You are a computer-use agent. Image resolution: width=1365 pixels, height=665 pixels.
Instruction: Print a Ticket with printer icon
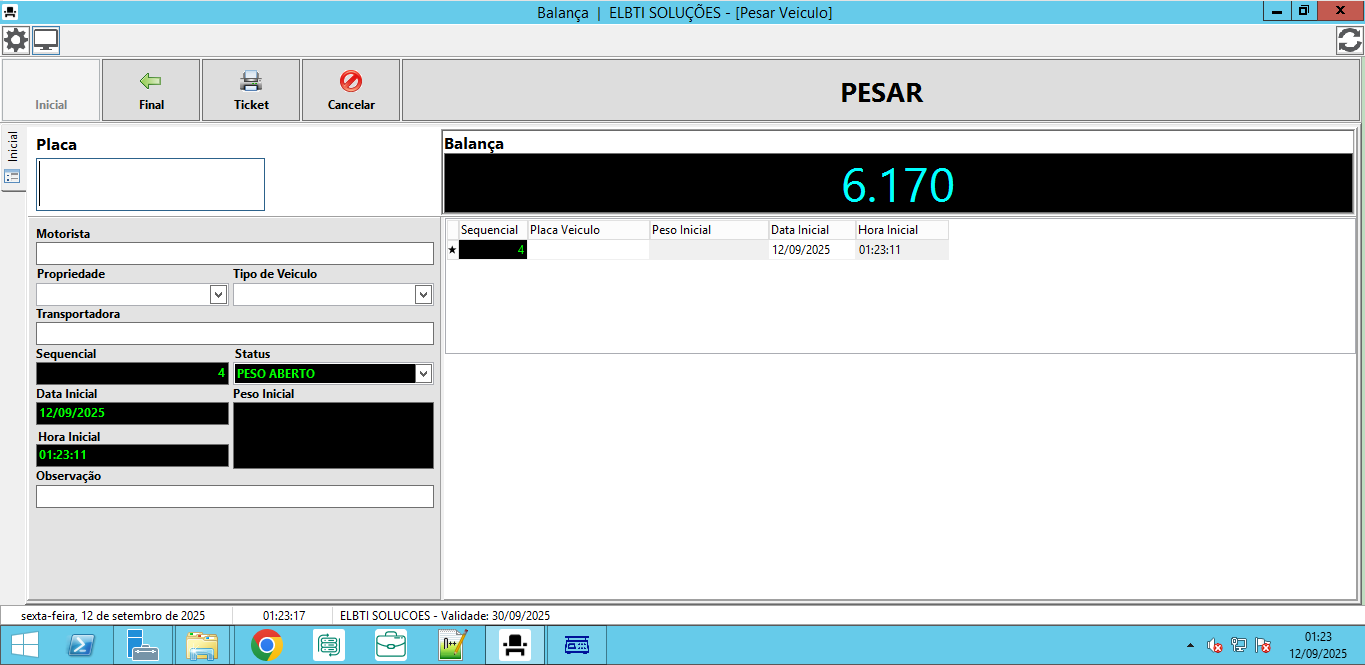click(251, 90)
